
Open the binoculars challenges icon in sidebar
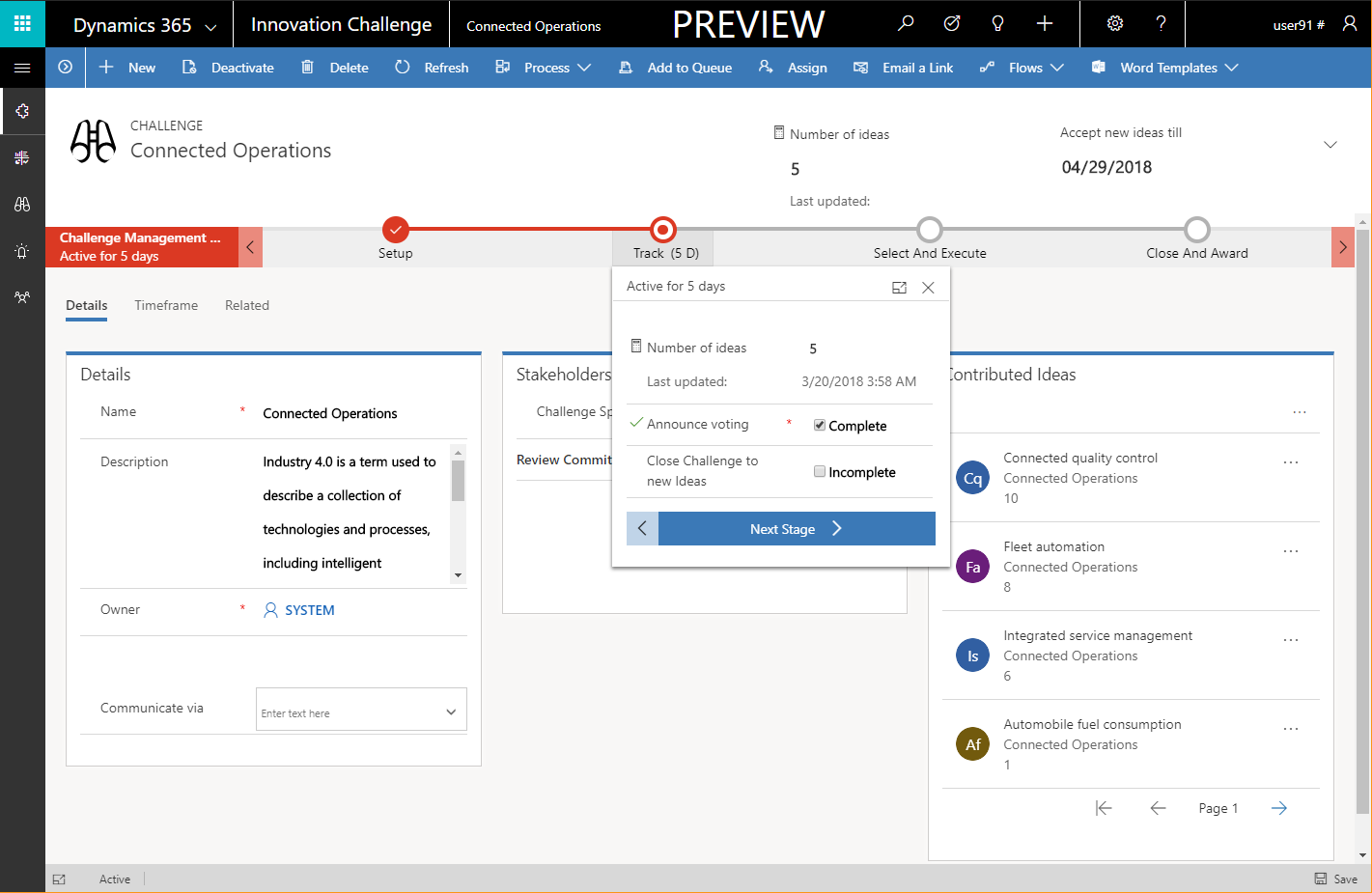click(x=22, y=205)
